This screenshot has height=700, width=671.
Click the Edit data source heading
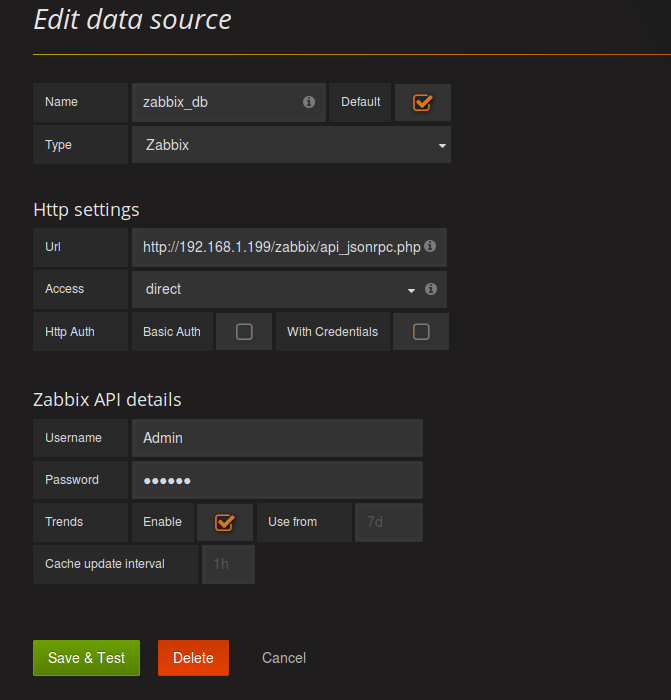click(x=133, y=20)
